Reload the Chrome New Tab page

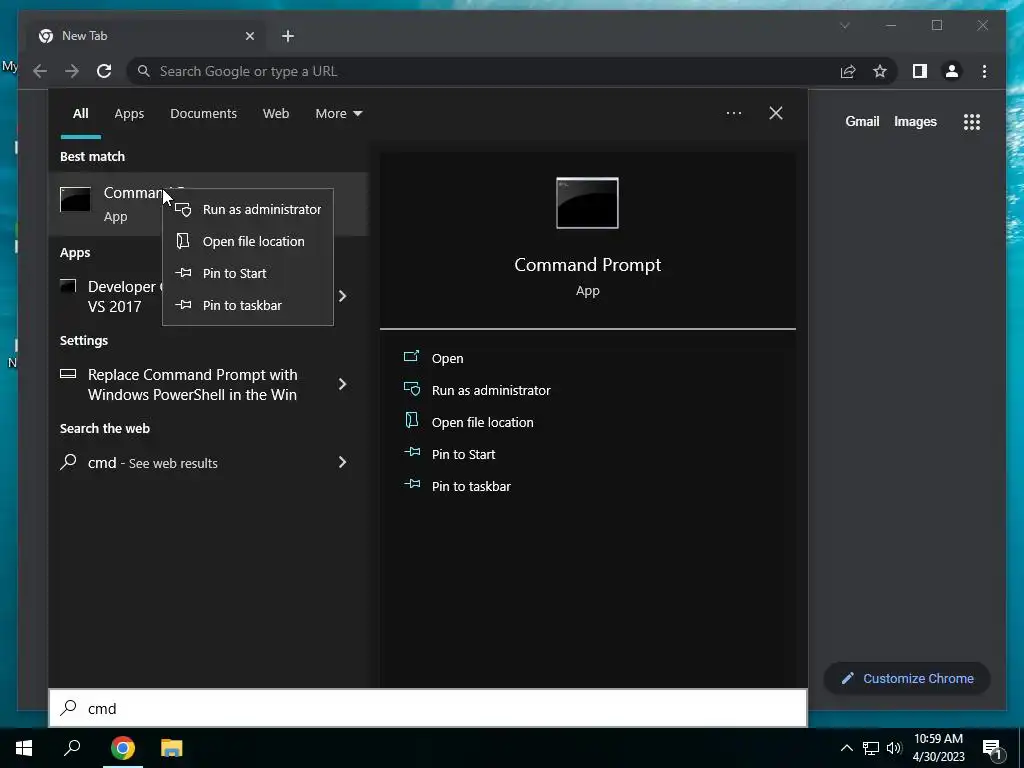(104, 71)
